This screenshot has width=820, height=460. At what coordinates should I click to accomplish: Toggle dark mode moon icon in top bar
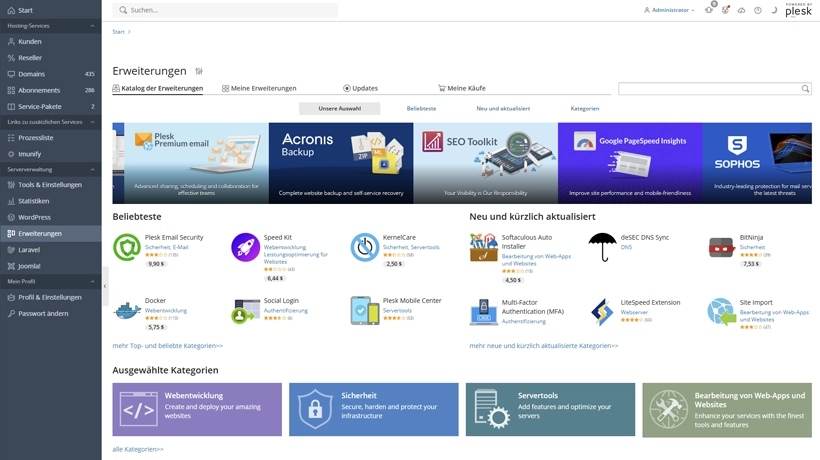click(x=774, y=10)
